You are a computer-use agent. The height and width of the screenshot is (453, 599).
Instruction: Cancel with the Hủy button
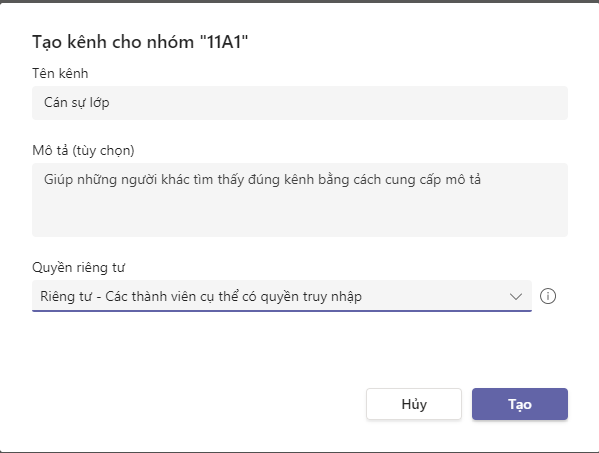(x=414, y=404)
